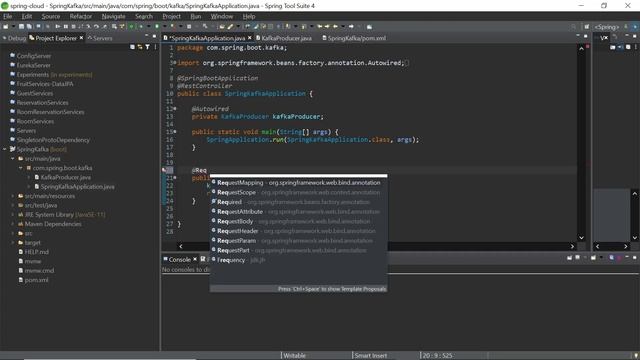This screenshot has width=640, height=360.
Task: Switch to the Debug view tab
Action: click(14, 38)
